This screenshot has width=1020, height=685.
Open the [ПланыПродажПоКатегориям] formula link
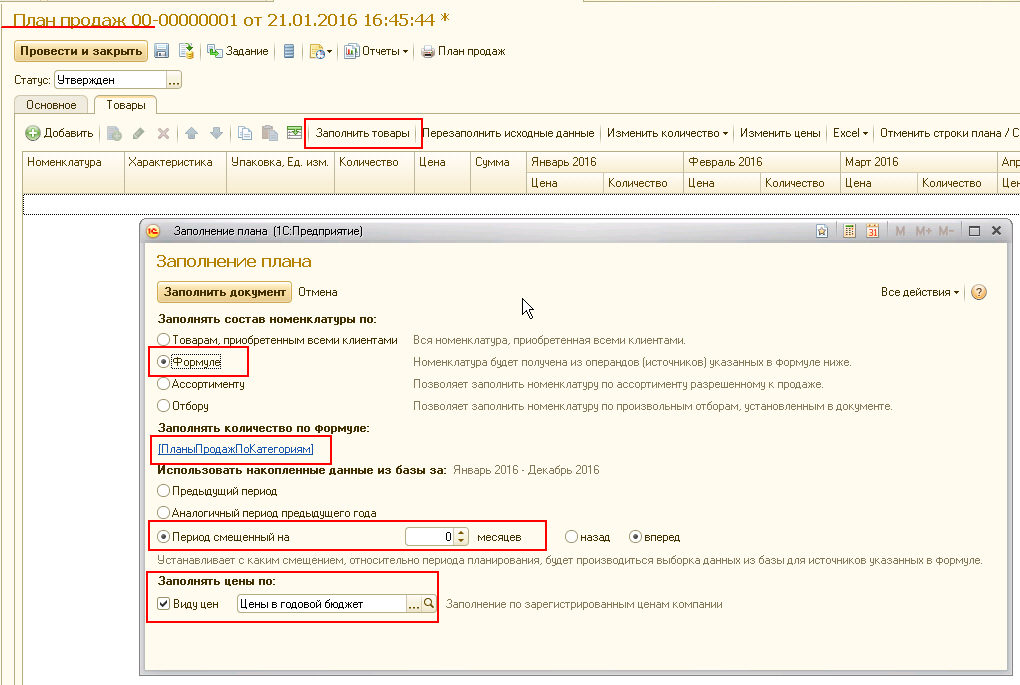point(236,449)
